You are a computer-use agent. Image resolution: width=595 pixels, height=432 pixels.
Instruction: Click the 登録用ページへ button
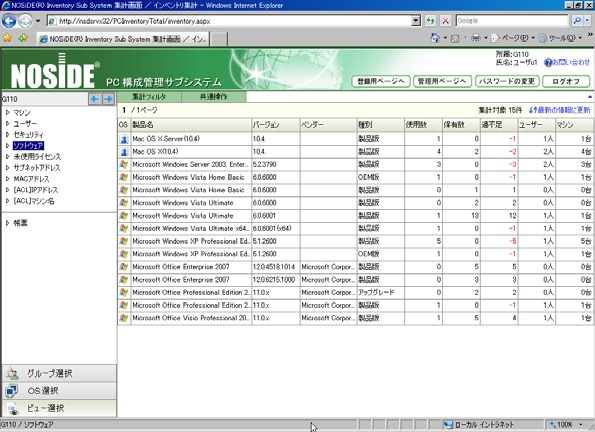click(x=381, y=81)
